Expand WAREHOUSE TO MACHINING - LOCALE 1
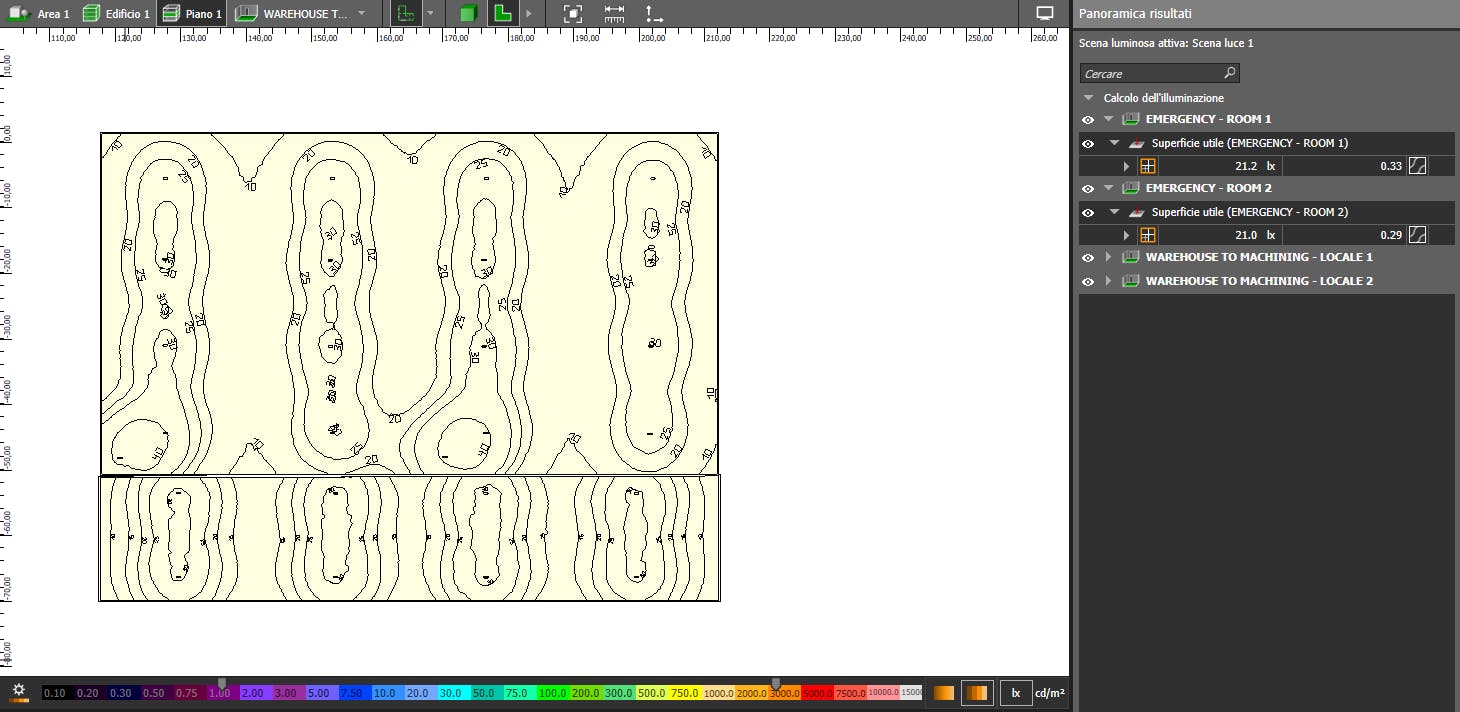 tap(1108, 257)
